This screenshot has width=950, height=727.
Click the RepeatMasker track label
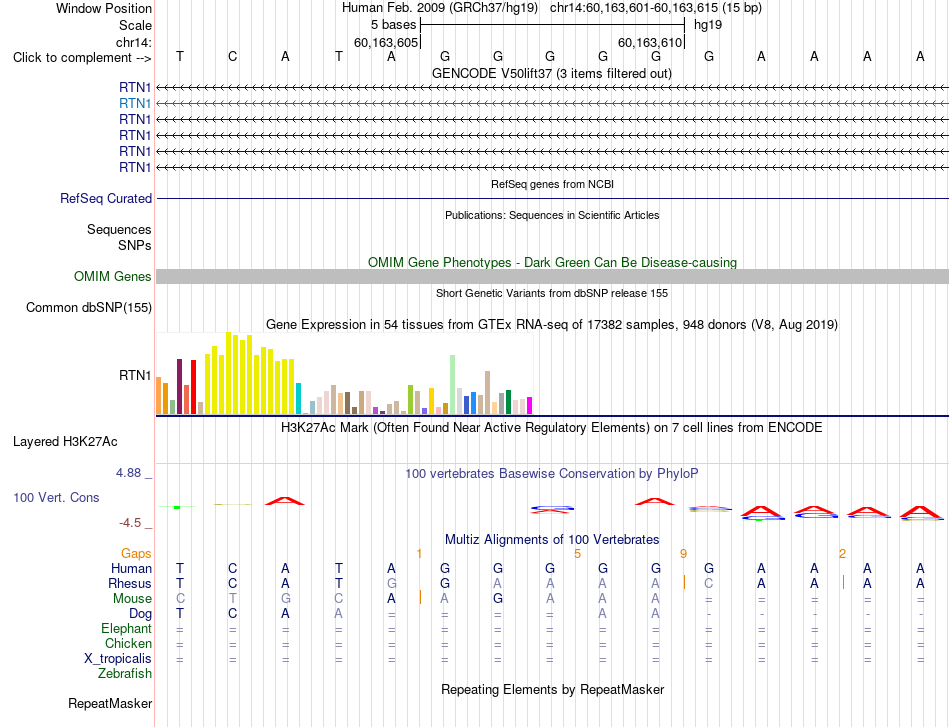pos(110,703)
